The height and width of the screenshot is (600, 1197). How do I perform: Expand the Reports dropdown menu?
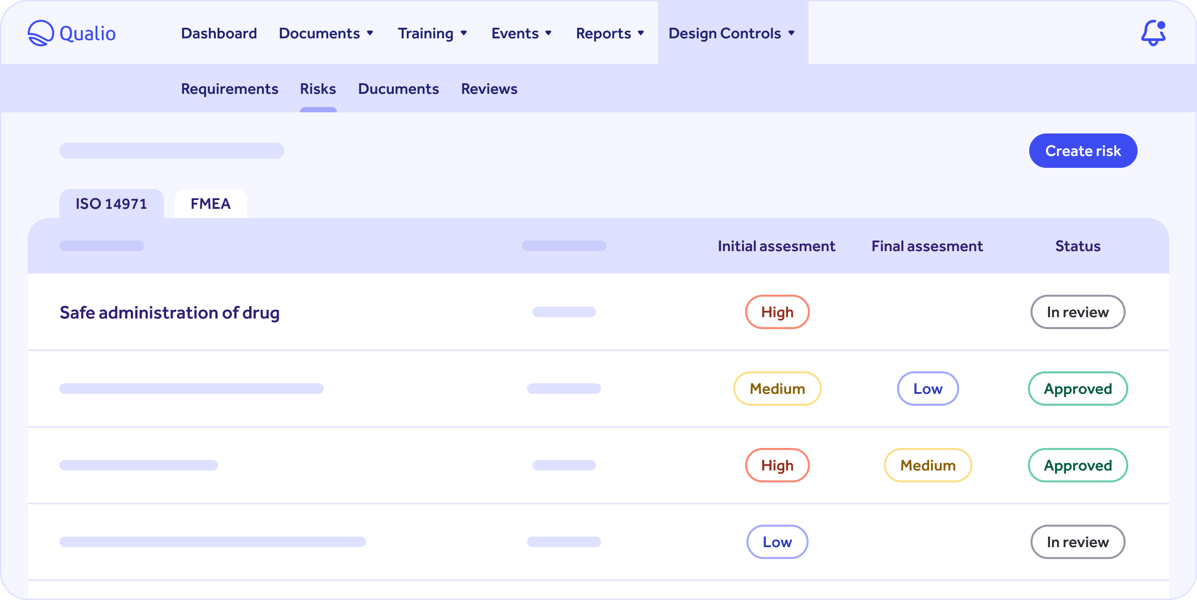pyautogui.click(x=610, y=32)
